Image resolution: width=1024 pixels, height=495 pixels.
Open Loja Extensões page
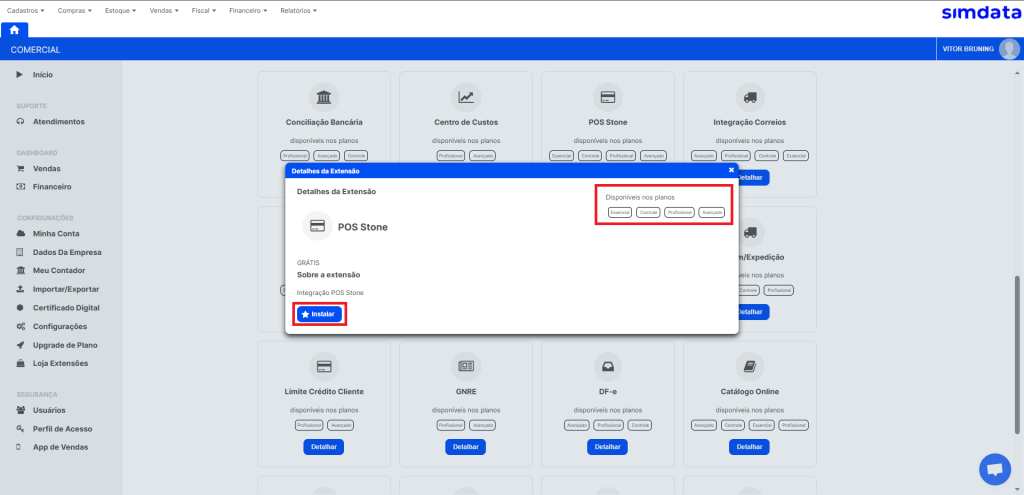61,363
